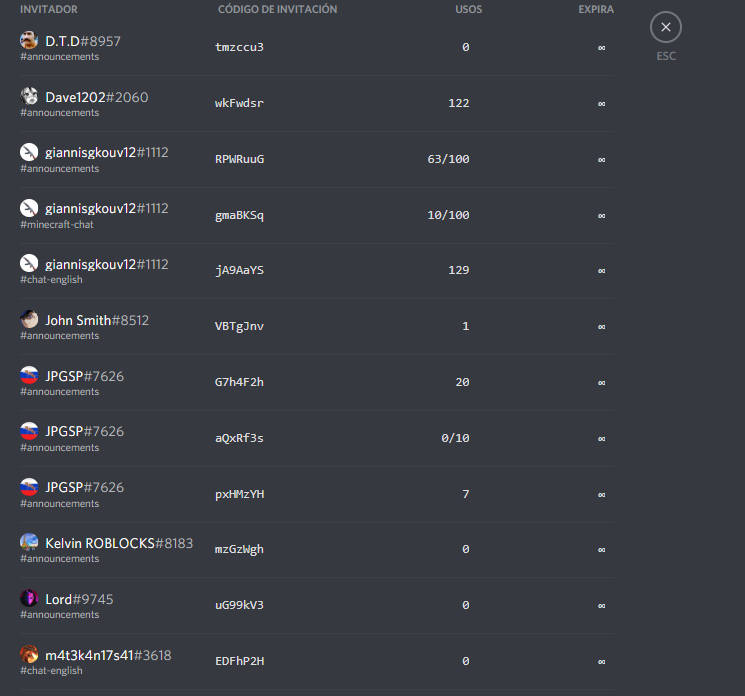Click D.T.D#8957 avatar icon
The height and width of the screenshot is (696, 745).
pyautogui.click(x=29, y=40)
